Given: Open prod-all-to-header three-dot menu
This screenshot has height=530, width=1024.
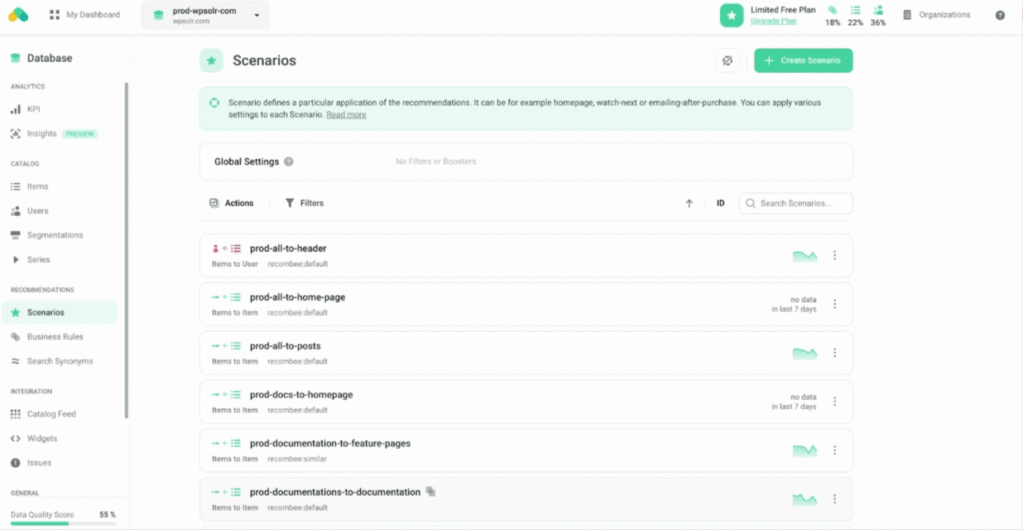Looking at the screenshot, I should (835, 255).
